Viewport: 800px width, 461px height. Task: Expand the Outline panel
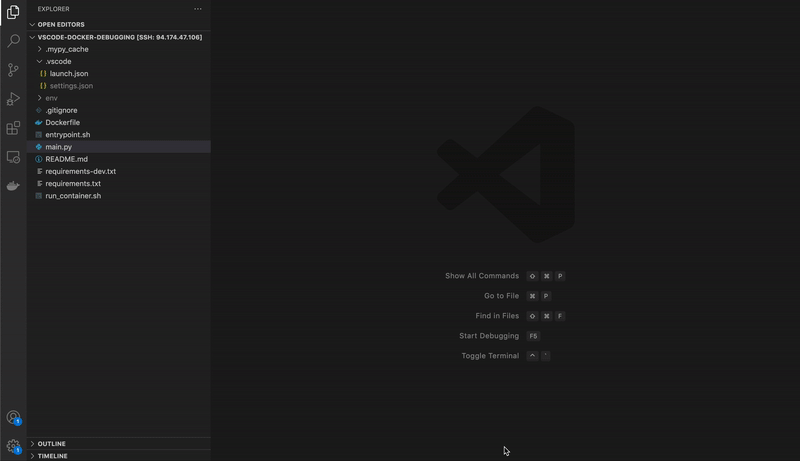[x=51, y=444]
